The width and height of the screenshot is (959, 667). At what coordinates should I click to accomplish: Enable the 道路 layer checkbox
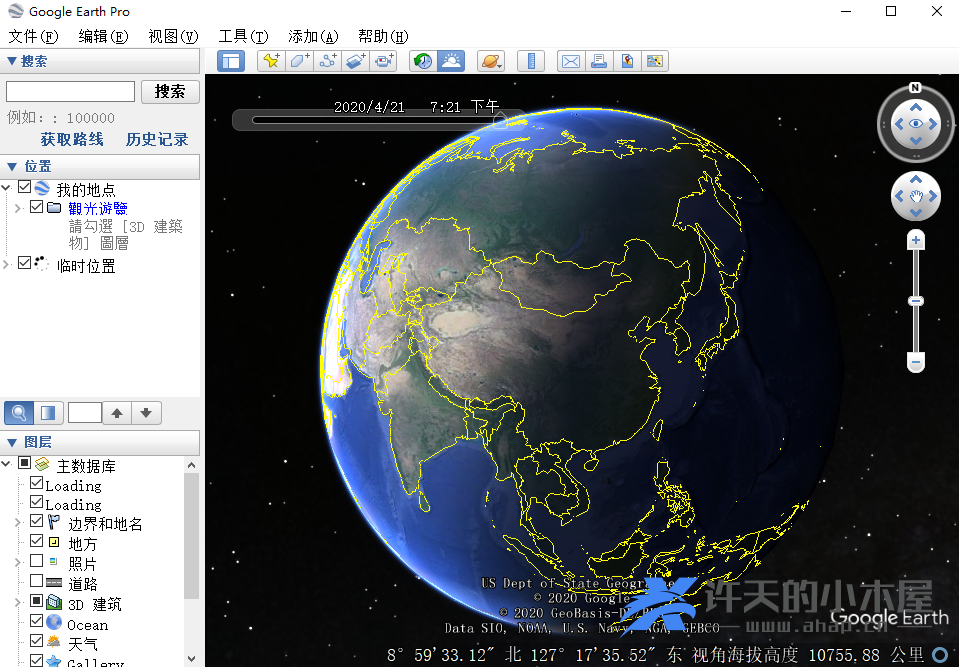37,580
